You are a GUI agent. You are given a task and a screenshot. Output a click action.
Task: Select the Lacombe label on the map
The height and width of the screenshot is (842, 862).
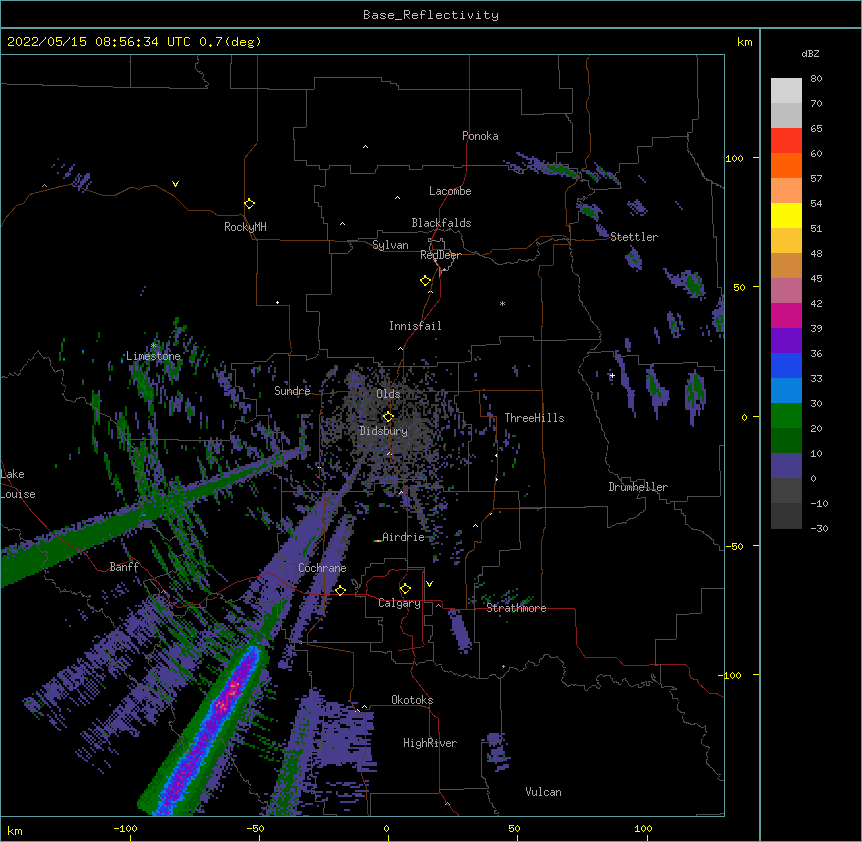(x=450, y=191)
